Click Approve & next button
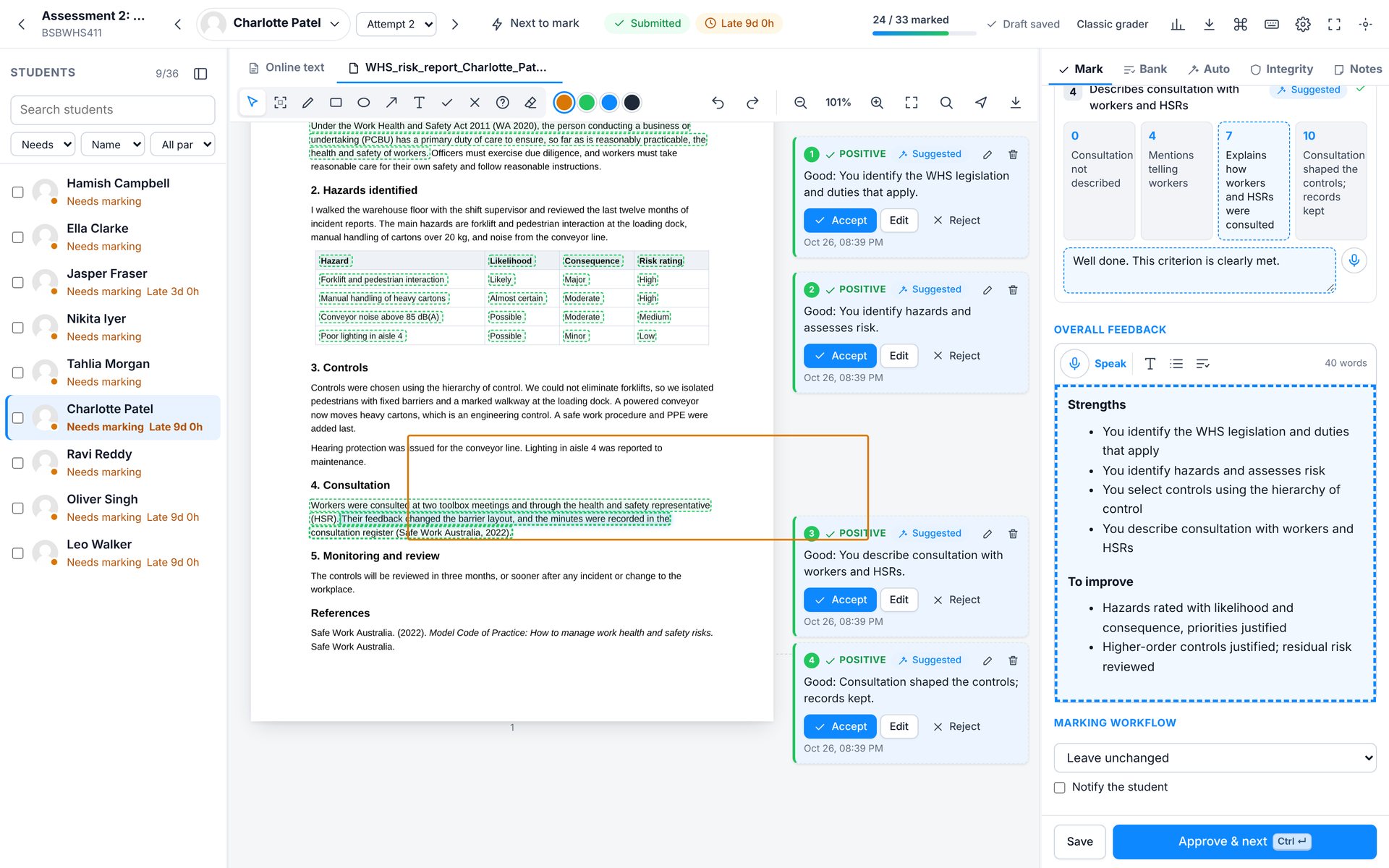Screen dimensions: 1389x868 pos(1244,841)
